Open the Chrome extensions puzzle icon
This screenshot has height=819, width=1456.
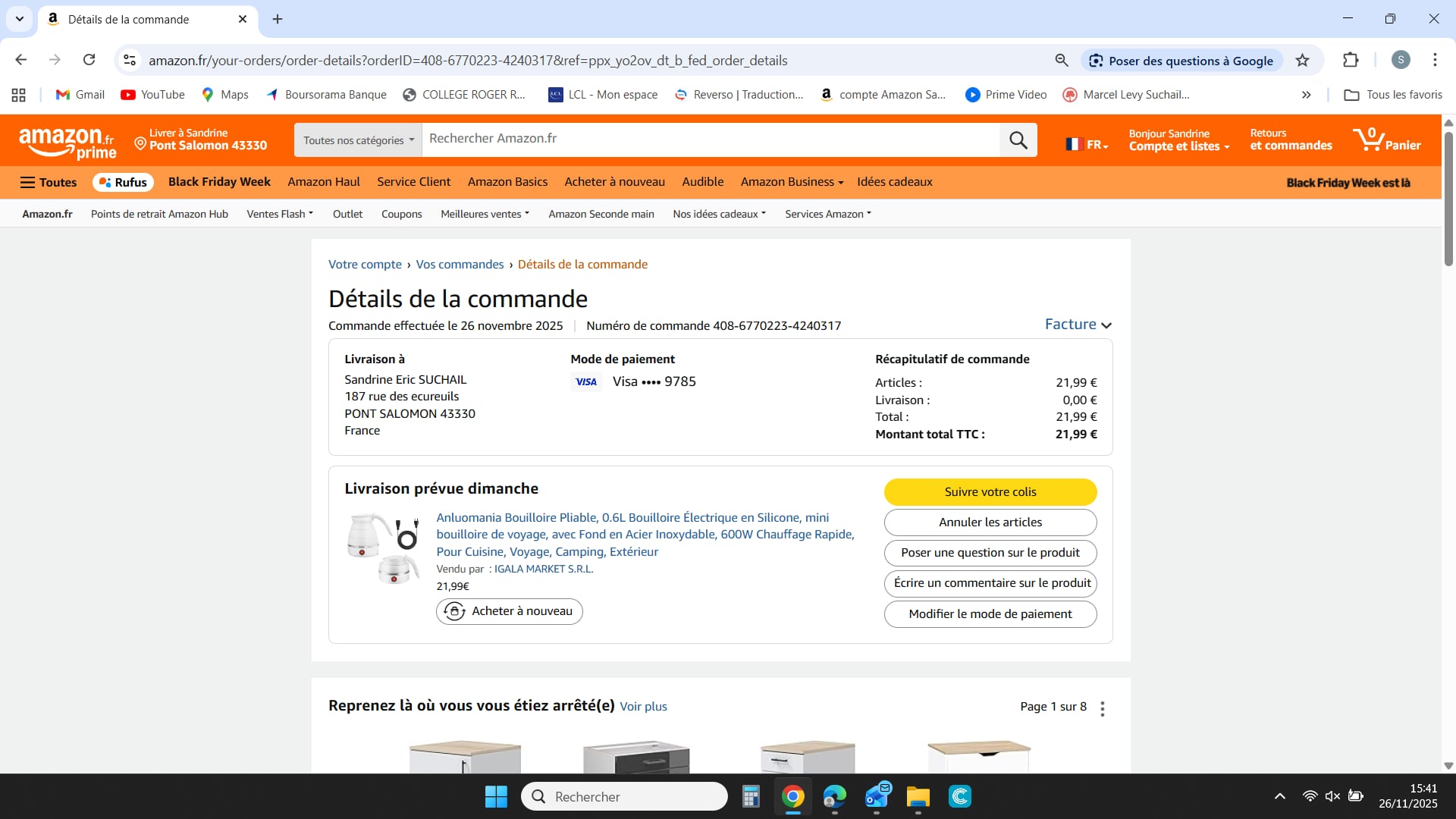tap(1351, 61)
